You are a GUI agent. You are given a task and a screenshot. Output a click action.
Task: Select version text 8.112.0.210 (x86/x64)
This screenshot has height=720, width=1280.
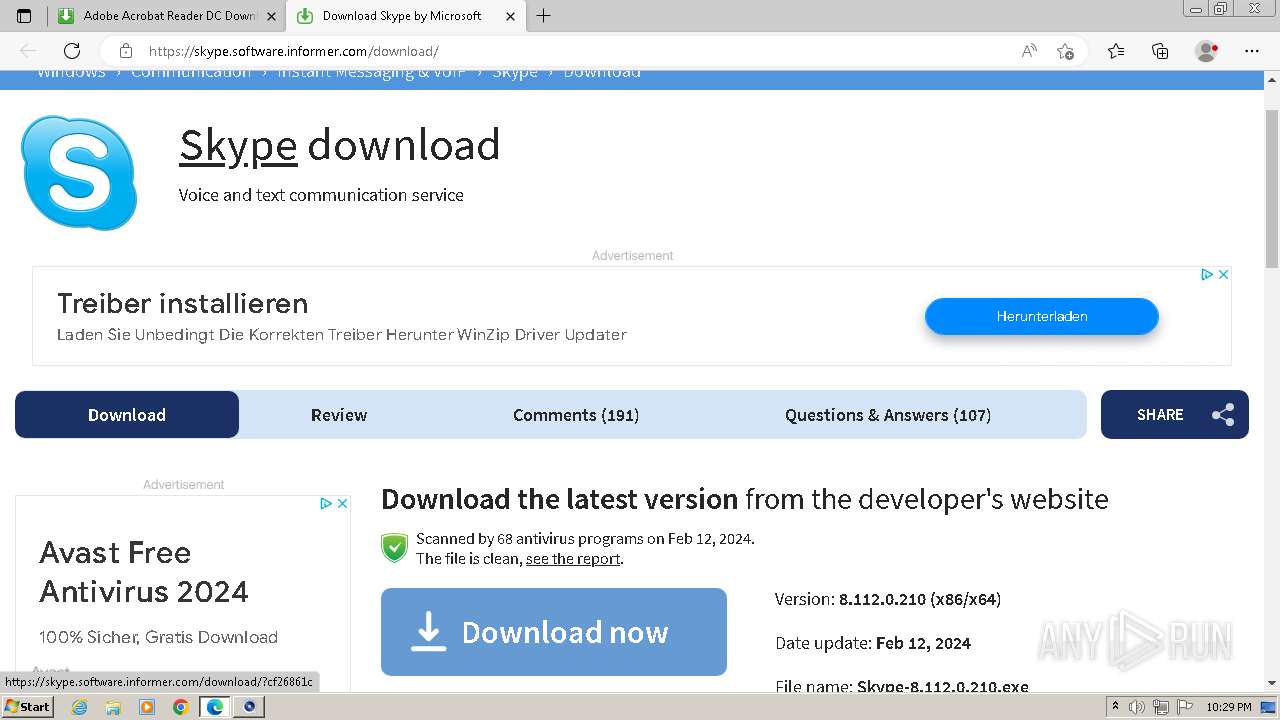pyautogui.click(x=920, y=599)
